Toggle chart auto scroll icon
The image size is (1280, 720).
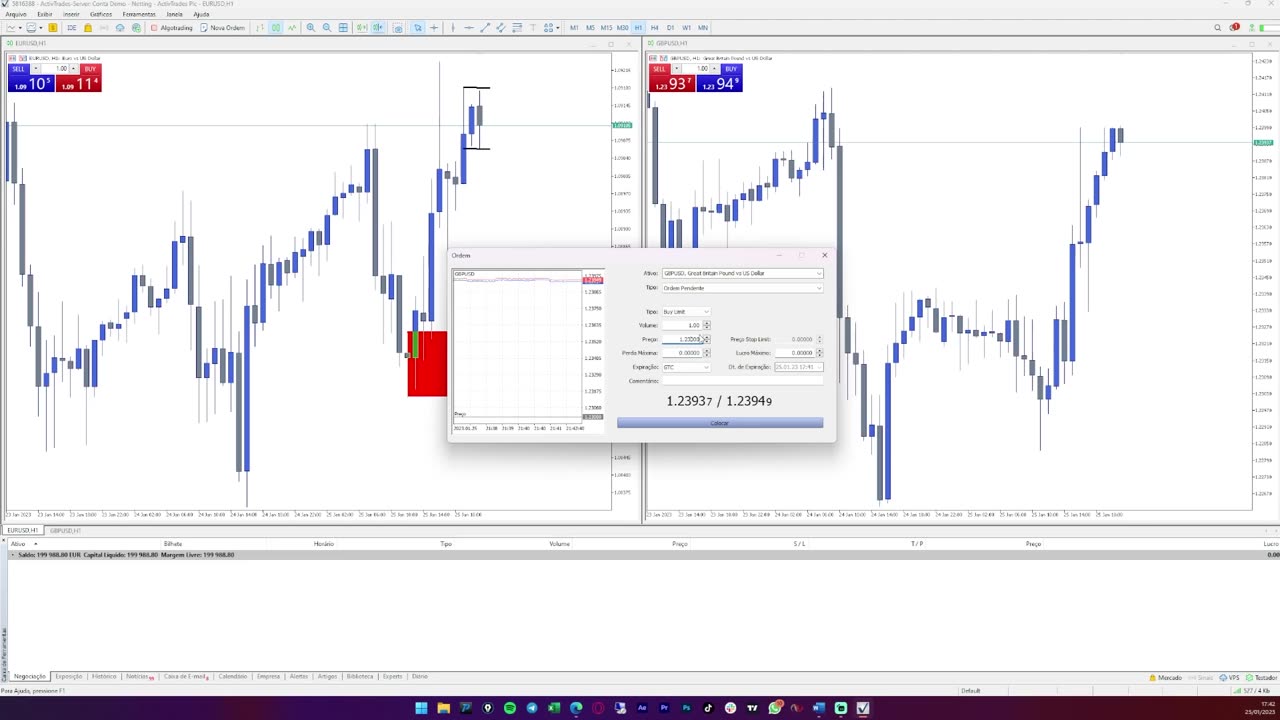[x=362, y=28]
